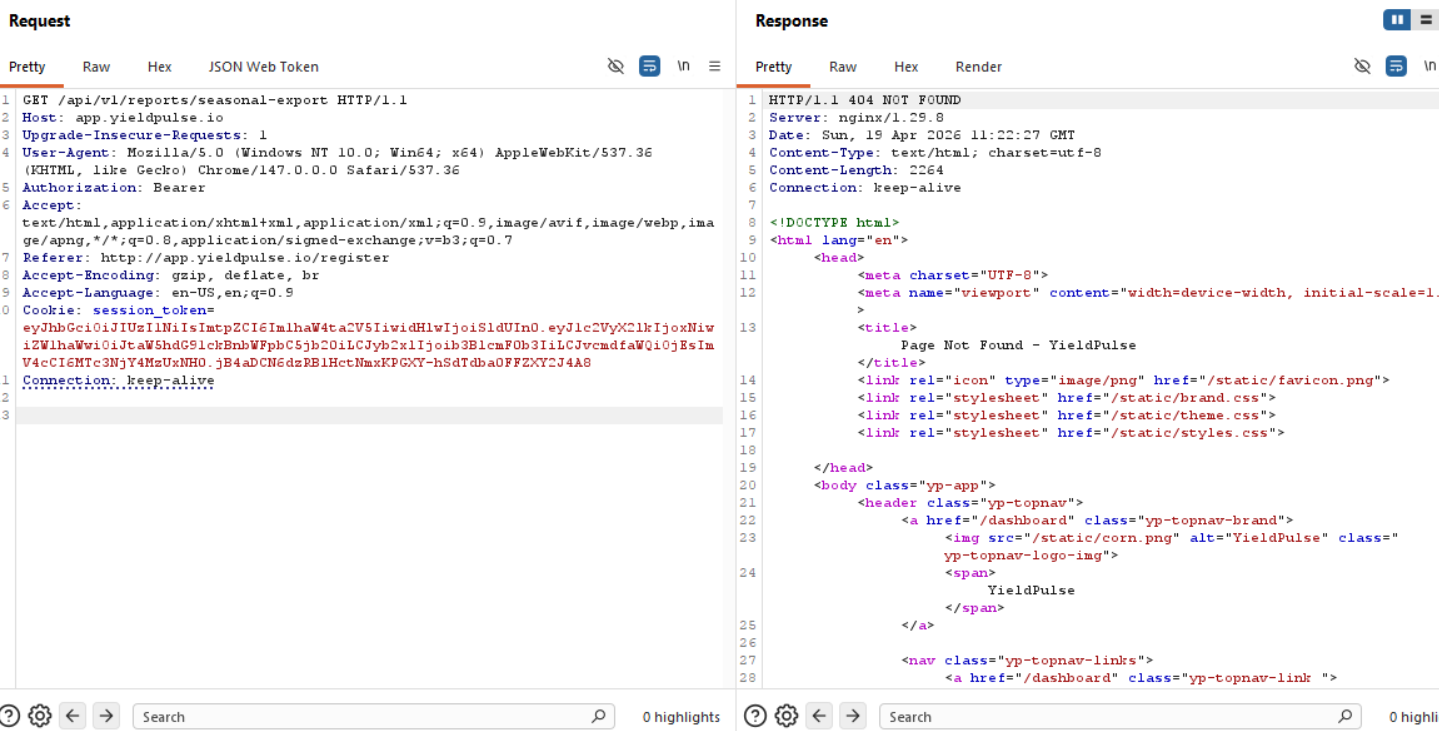Go to previous match in Response search
The height and width of the screenshot is (731, 1439).
819,716
